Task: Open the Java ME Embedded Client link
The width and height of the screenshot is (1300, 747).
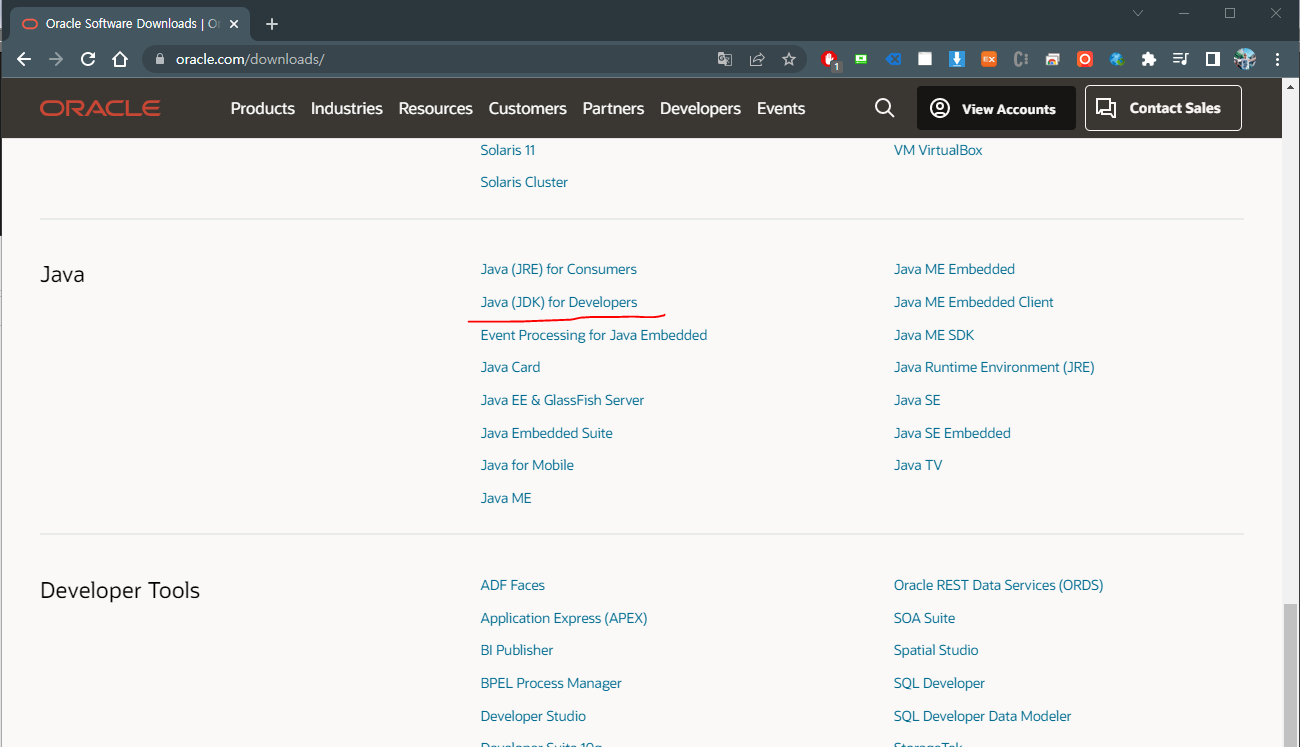Action: tap(974, 302)
